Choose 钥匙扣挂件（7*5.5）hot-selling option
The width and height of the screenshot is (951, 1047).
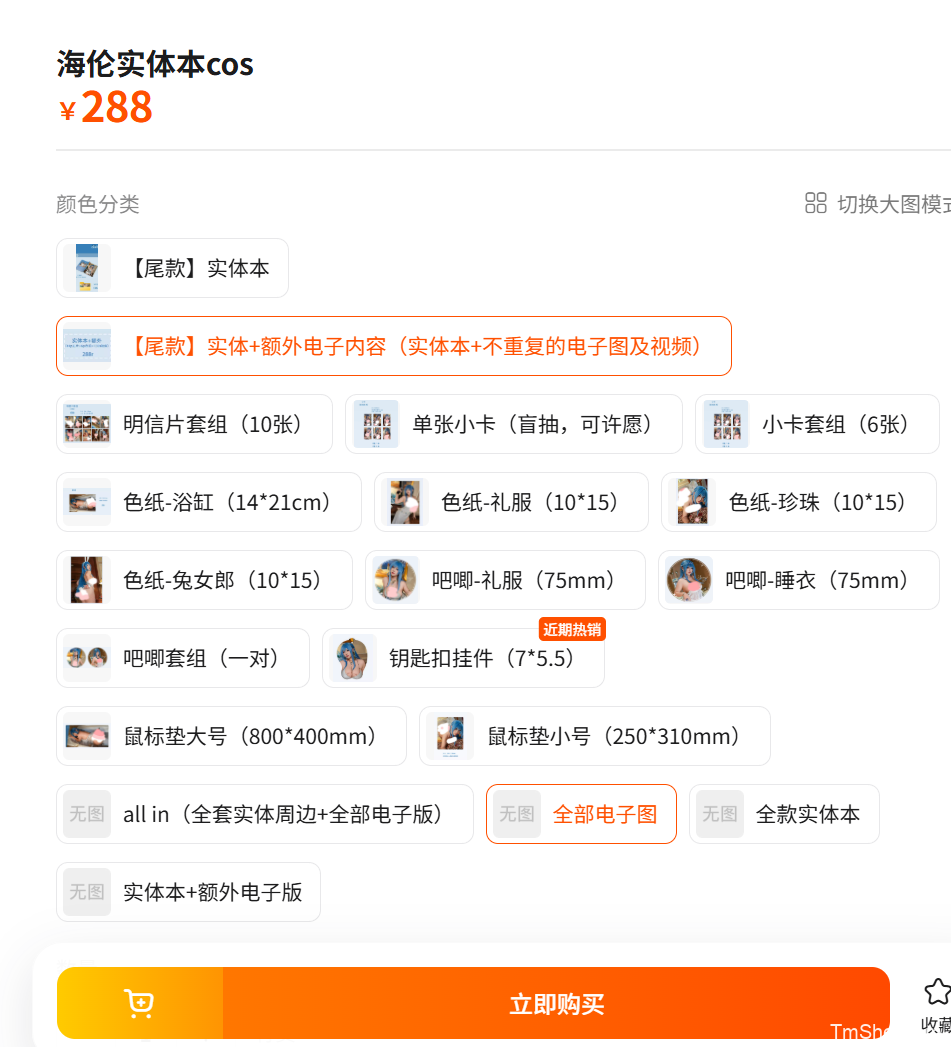463,658
